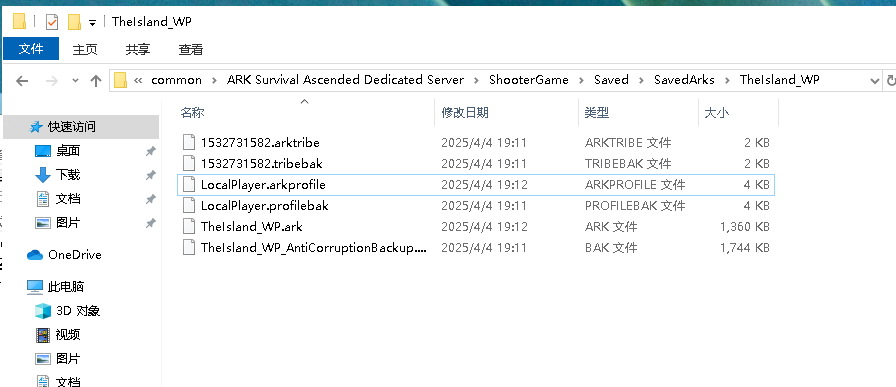Select the OneDrive cloud icon
The image size is (896, 387).
pyautogui.click(x=35, y=255)
